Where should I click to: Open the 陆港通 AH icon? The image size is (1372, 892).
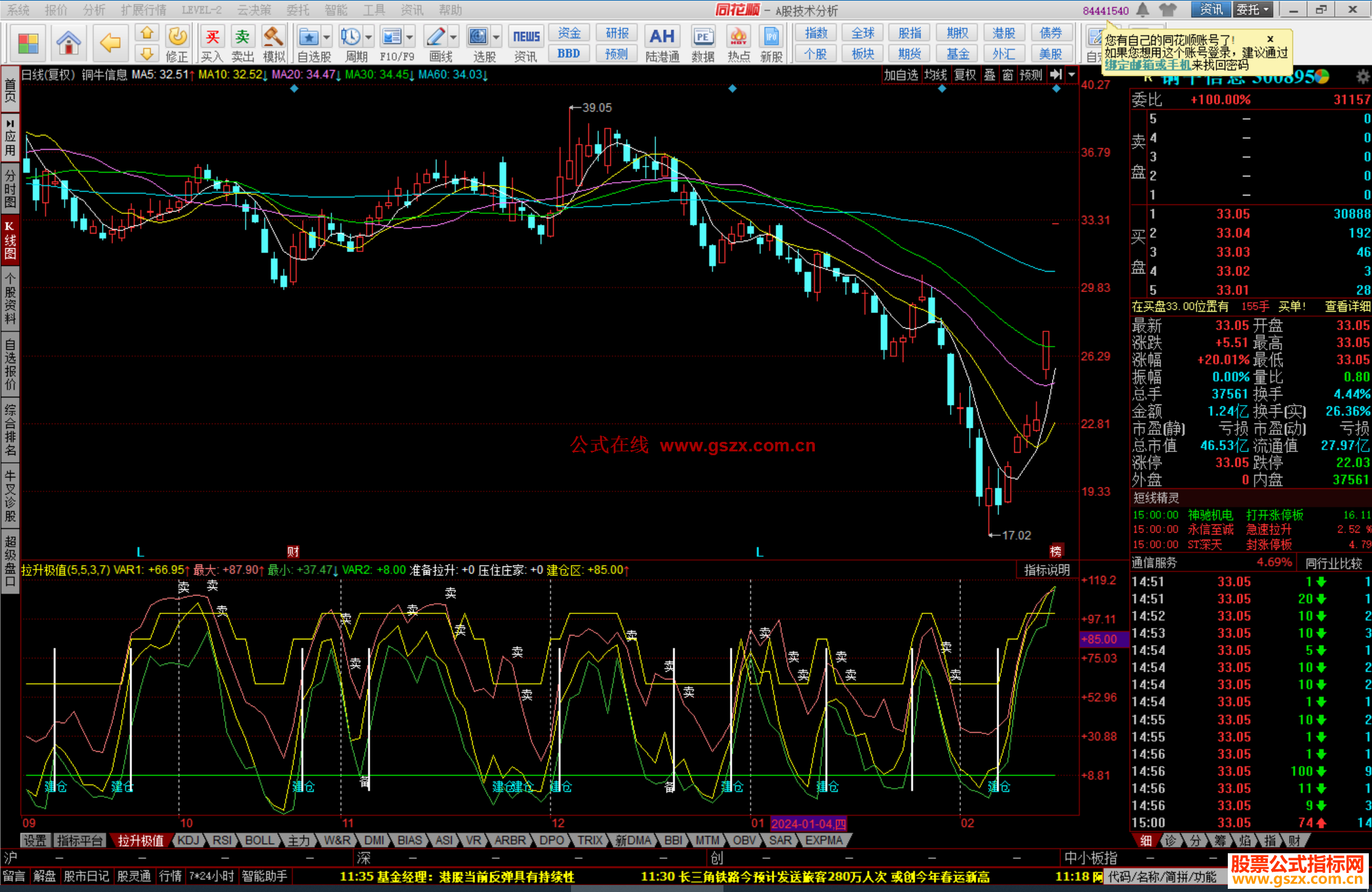(x=662, y=38)
